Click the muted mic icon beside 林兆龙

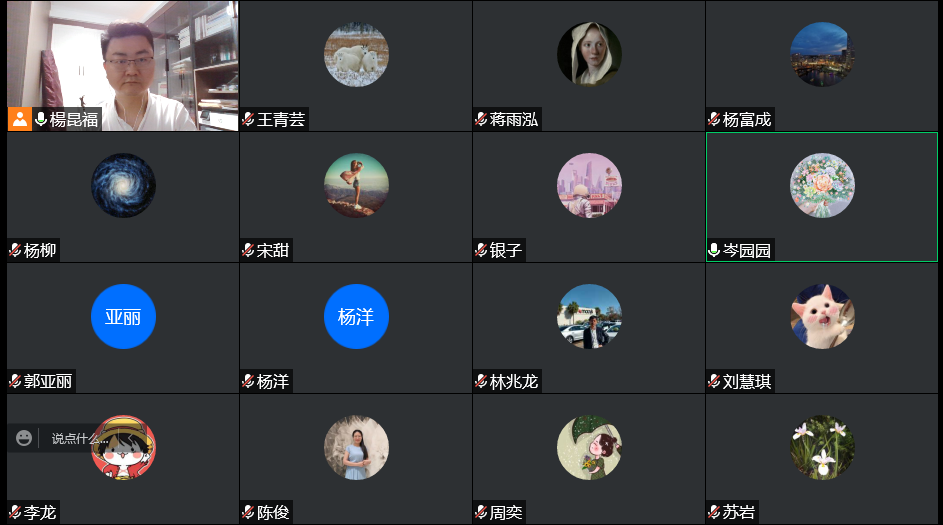click(481, 381)
